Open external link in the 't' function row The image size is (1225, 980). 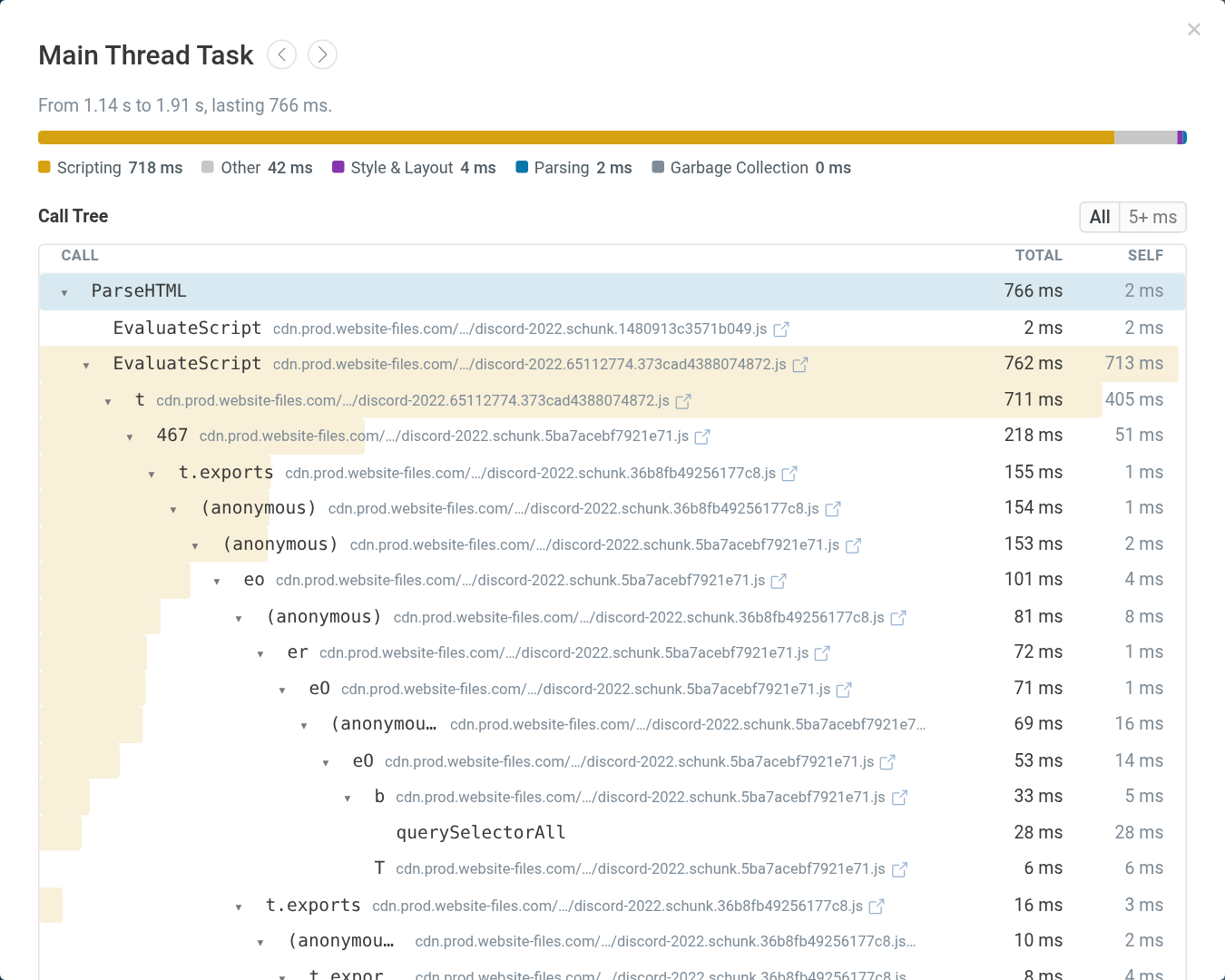pyautogui.click(x=683, y=401)
